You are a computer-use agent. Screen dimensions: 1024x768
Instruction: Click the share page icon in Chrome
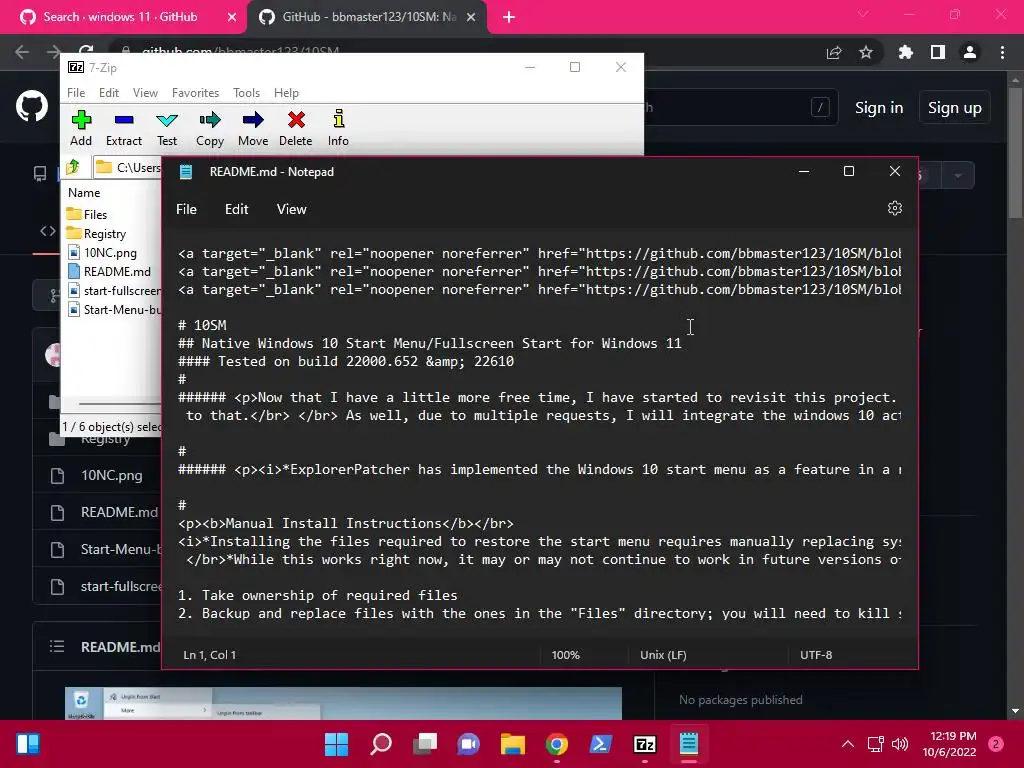pos(834,52)
